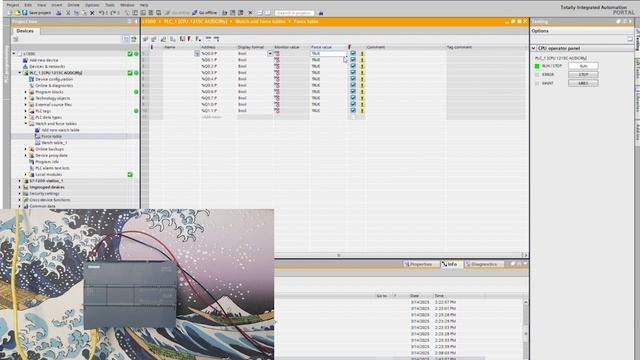Image resolution: width=640 pixels, height=360 pixels.
Task: Click the Accessible devices icon after Go offline
Action: (224, 13)
